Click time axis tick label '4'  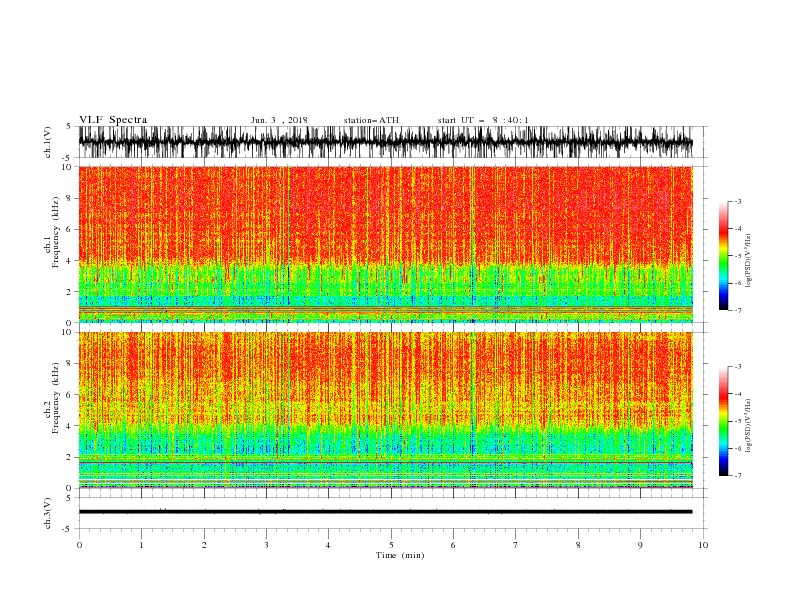click(328, 545)
